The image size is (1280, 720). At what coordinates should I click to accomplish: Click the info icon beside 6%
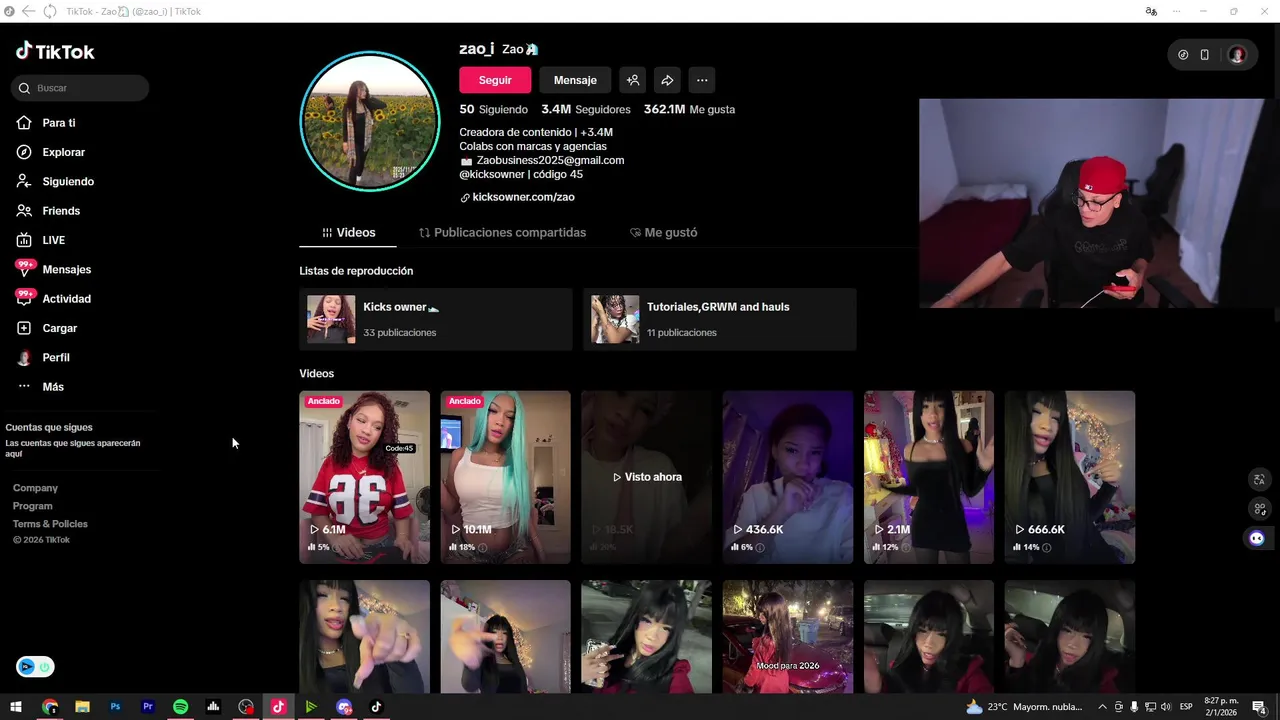[760, 548]
